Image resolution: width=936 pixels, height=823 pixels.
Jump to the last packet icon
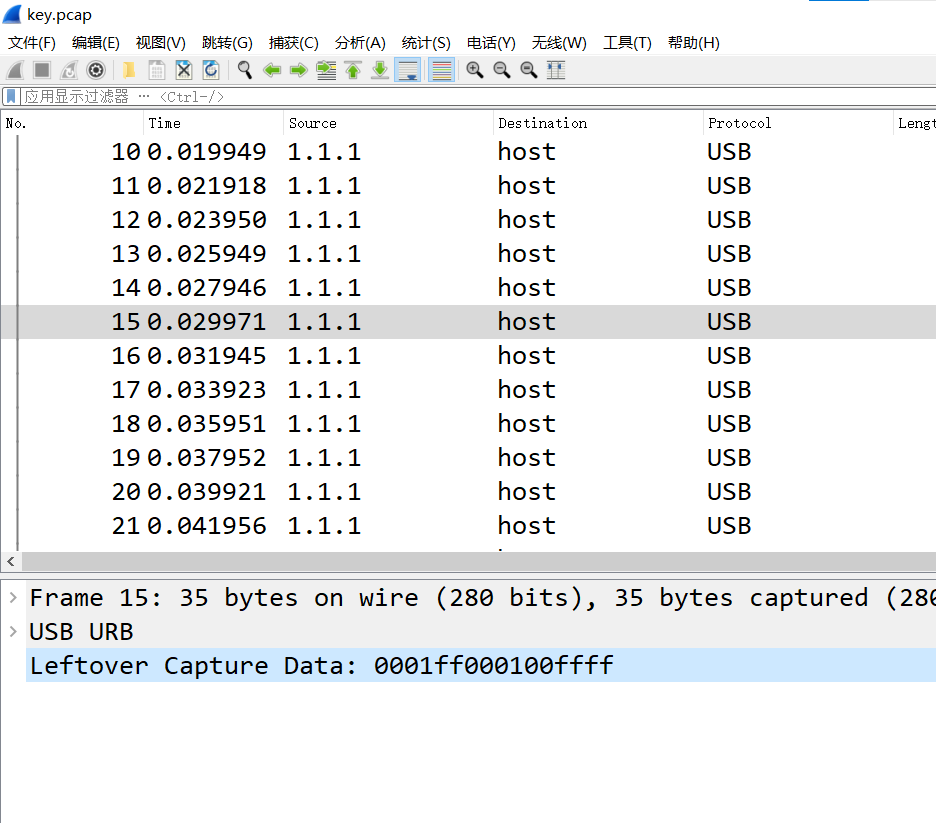(380, 70)
